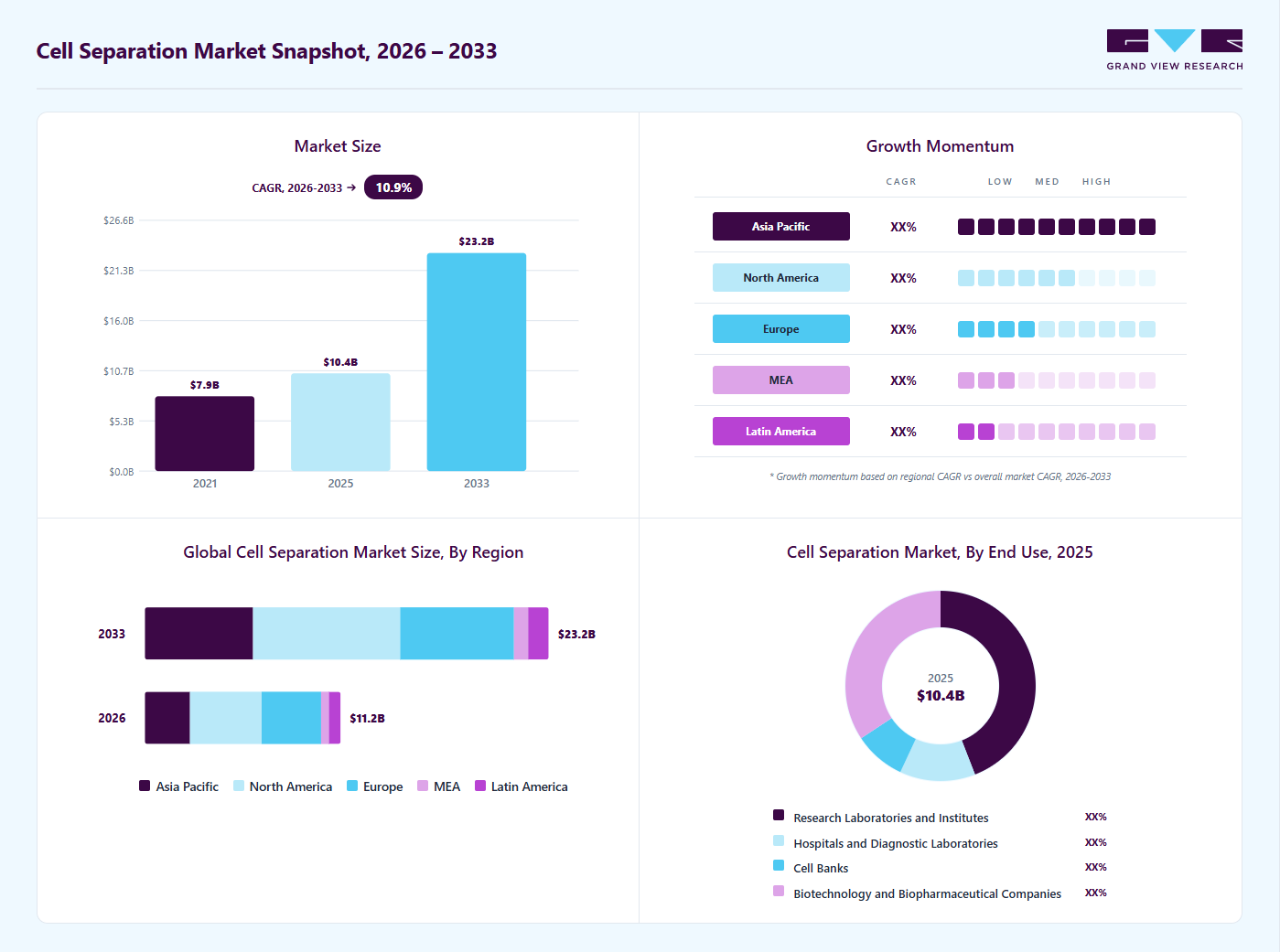Click Hospitals and Diagnostic Laboratories legend swatch
The image size is (1280, 952).
tap(779, 840)
